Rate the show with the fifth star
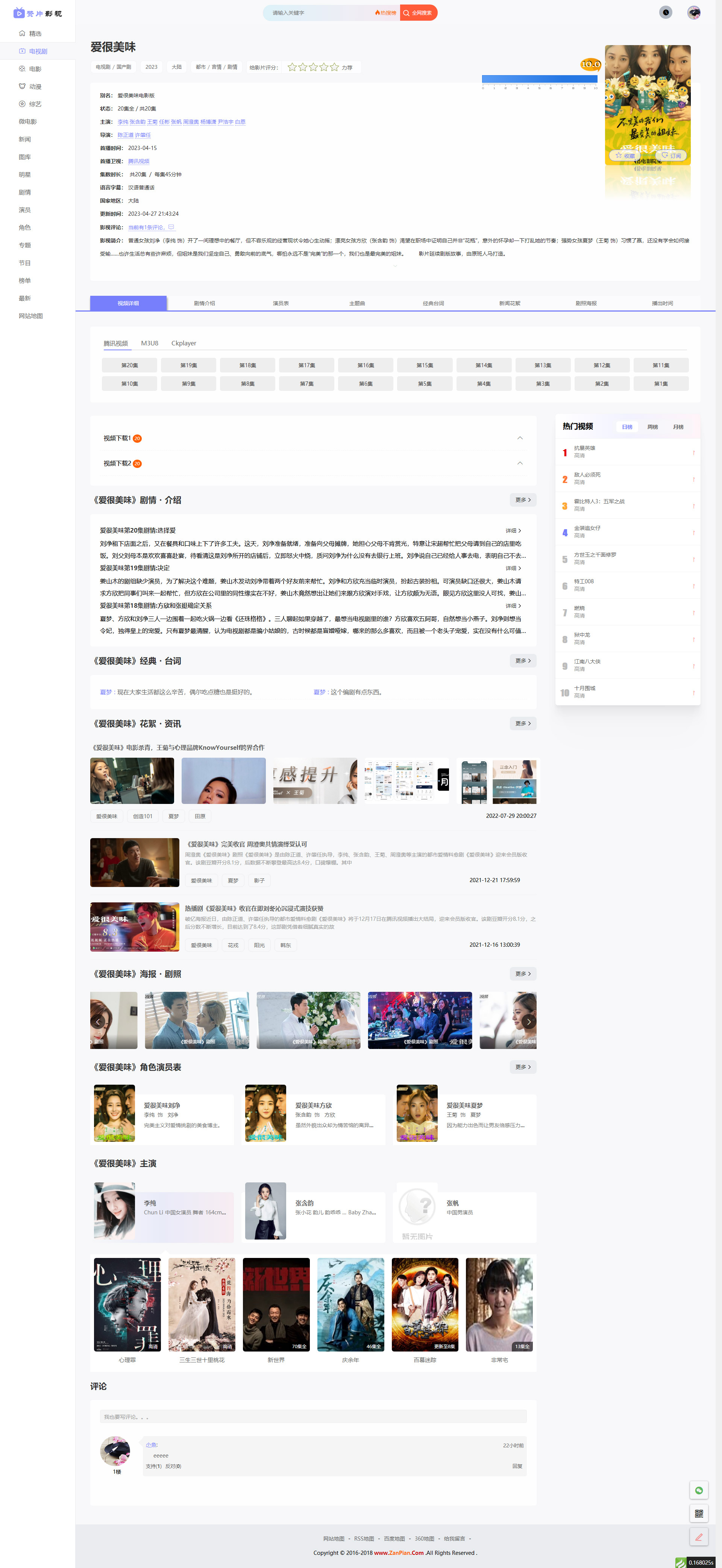Image resolution: width=722 pixels, height=1568 pixels. click(x=334, y=68)
